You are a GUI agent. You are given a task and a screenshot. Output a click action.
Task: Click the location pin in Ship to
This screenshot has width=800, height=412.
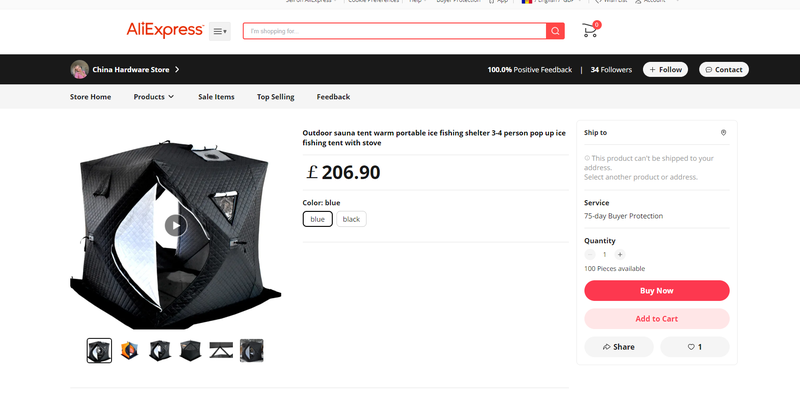[x=723, y=132]
